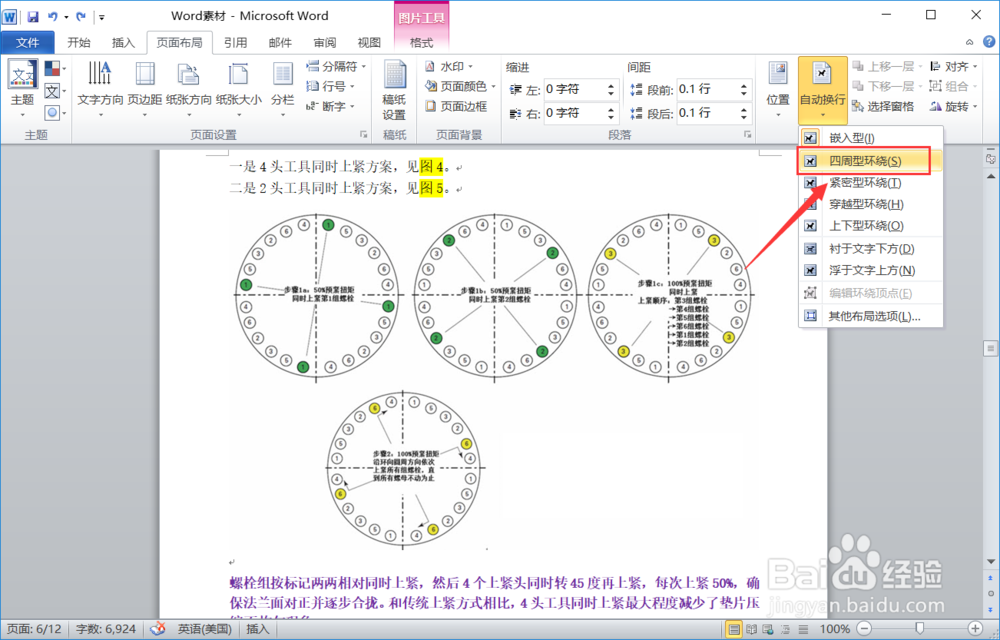The height and width of the screenshot is (640, 1000).
Task: Open customize quick access toolbar dropdown
Action: coord(101,17)
